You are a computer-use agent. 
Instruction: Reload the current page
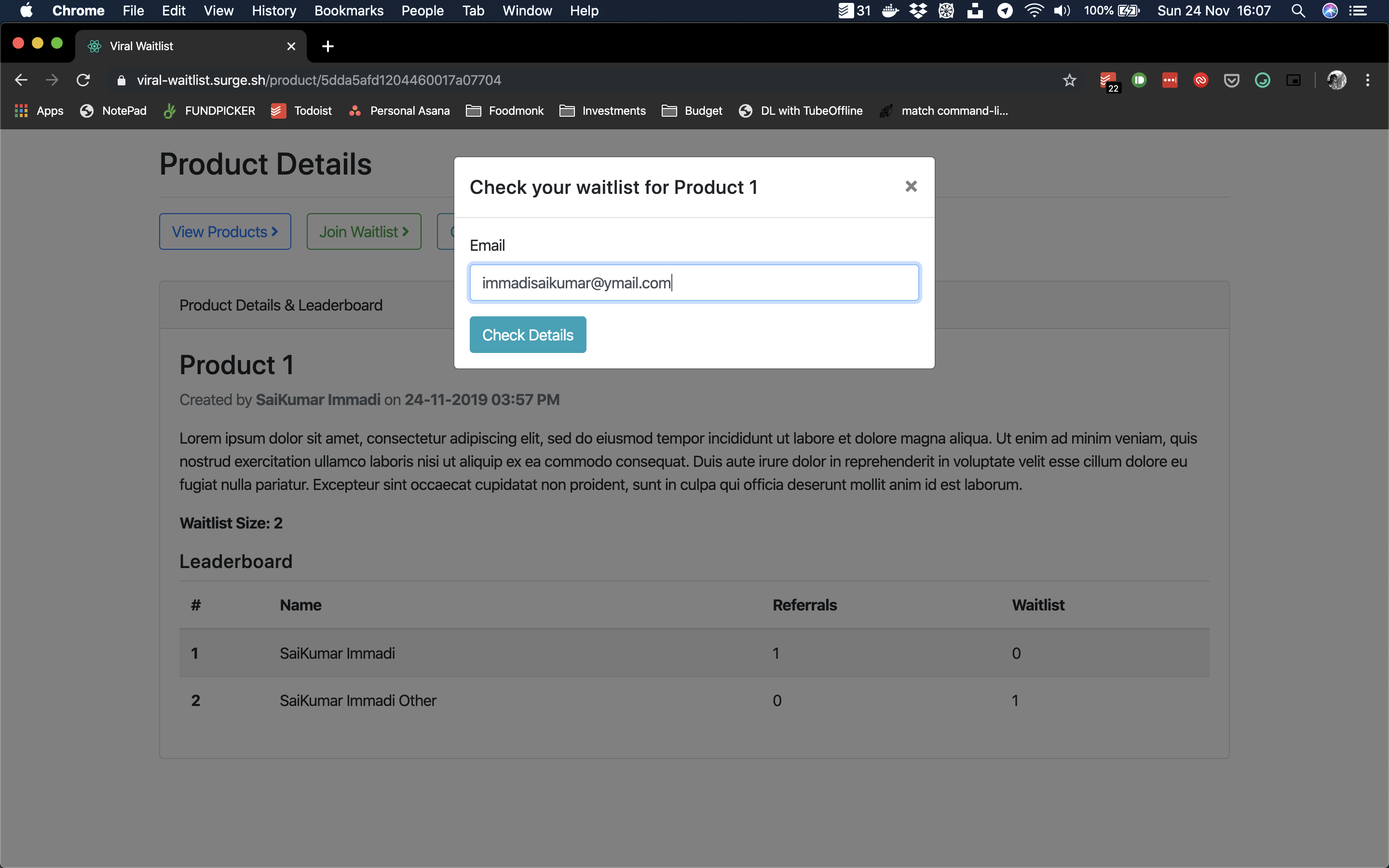[x=83, y=81]
